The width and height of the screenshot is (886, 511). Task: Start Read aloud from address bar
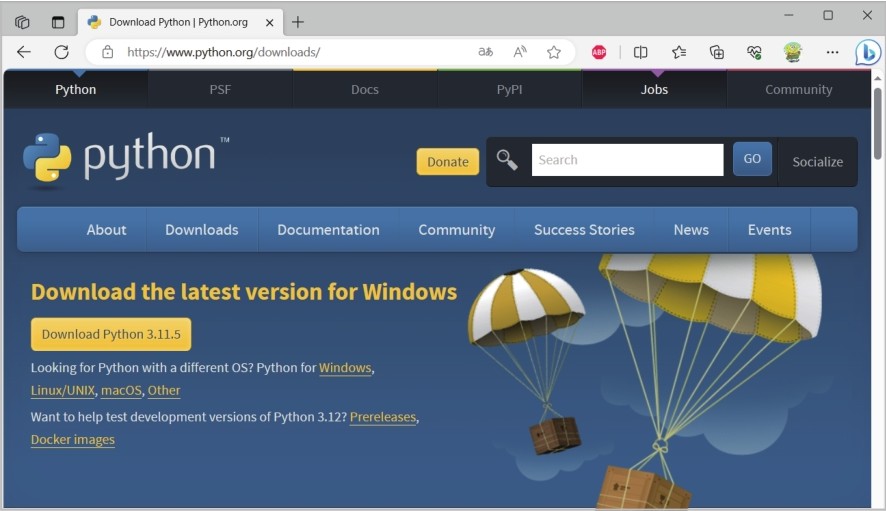tap(520, 52)
